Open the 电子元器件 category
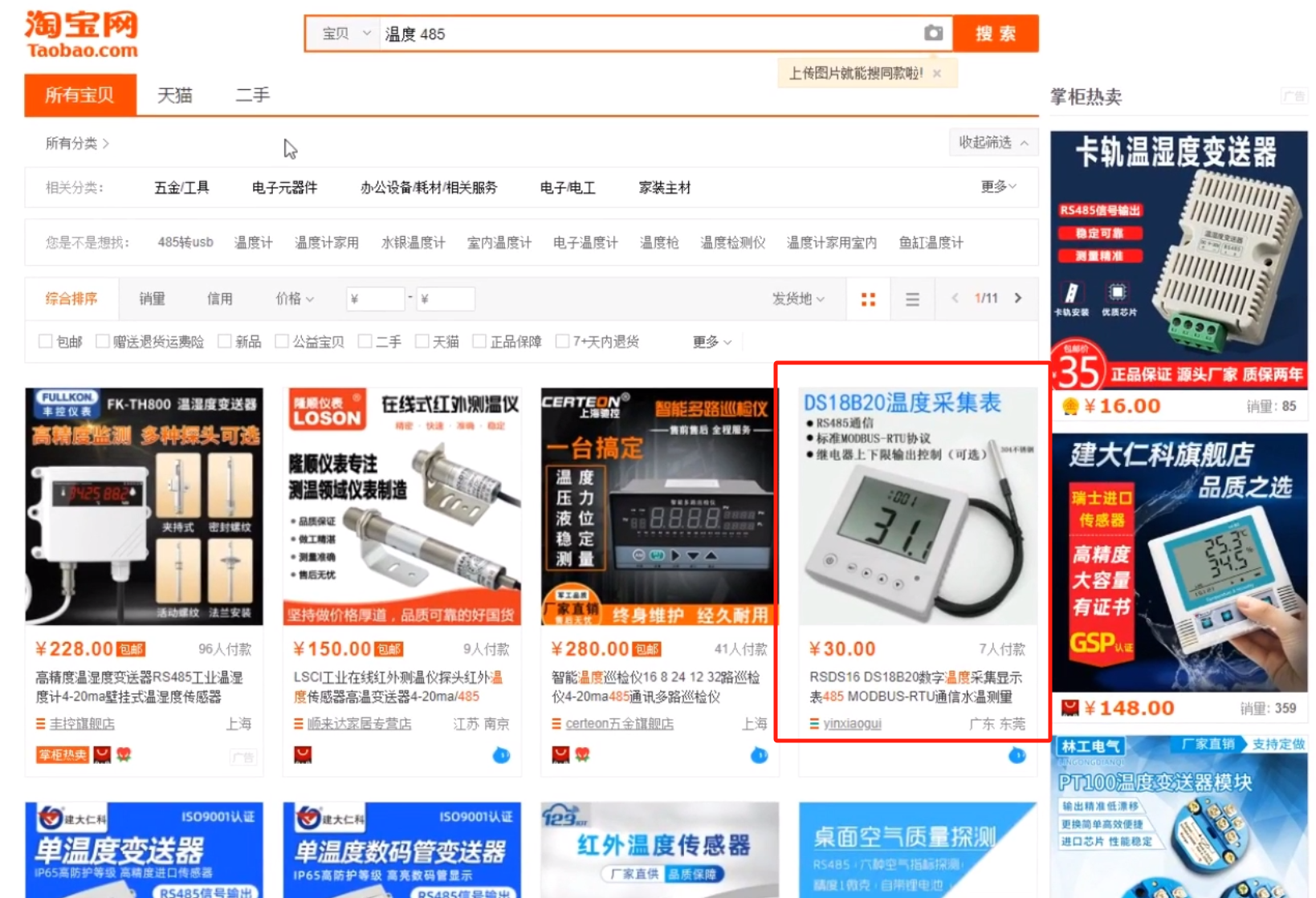The height and width of the screenshot is (898, 1316). click(284, 188)
